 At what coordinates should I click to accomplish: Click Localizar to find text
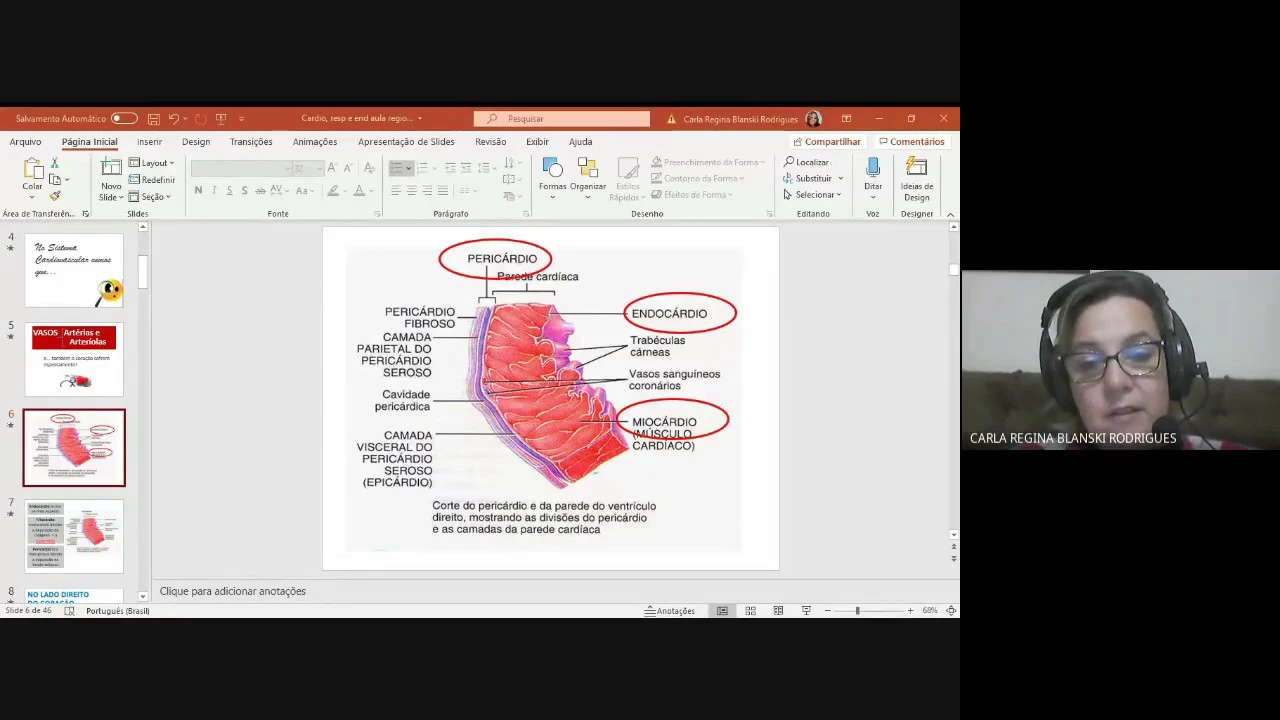[x=806, y=162]
